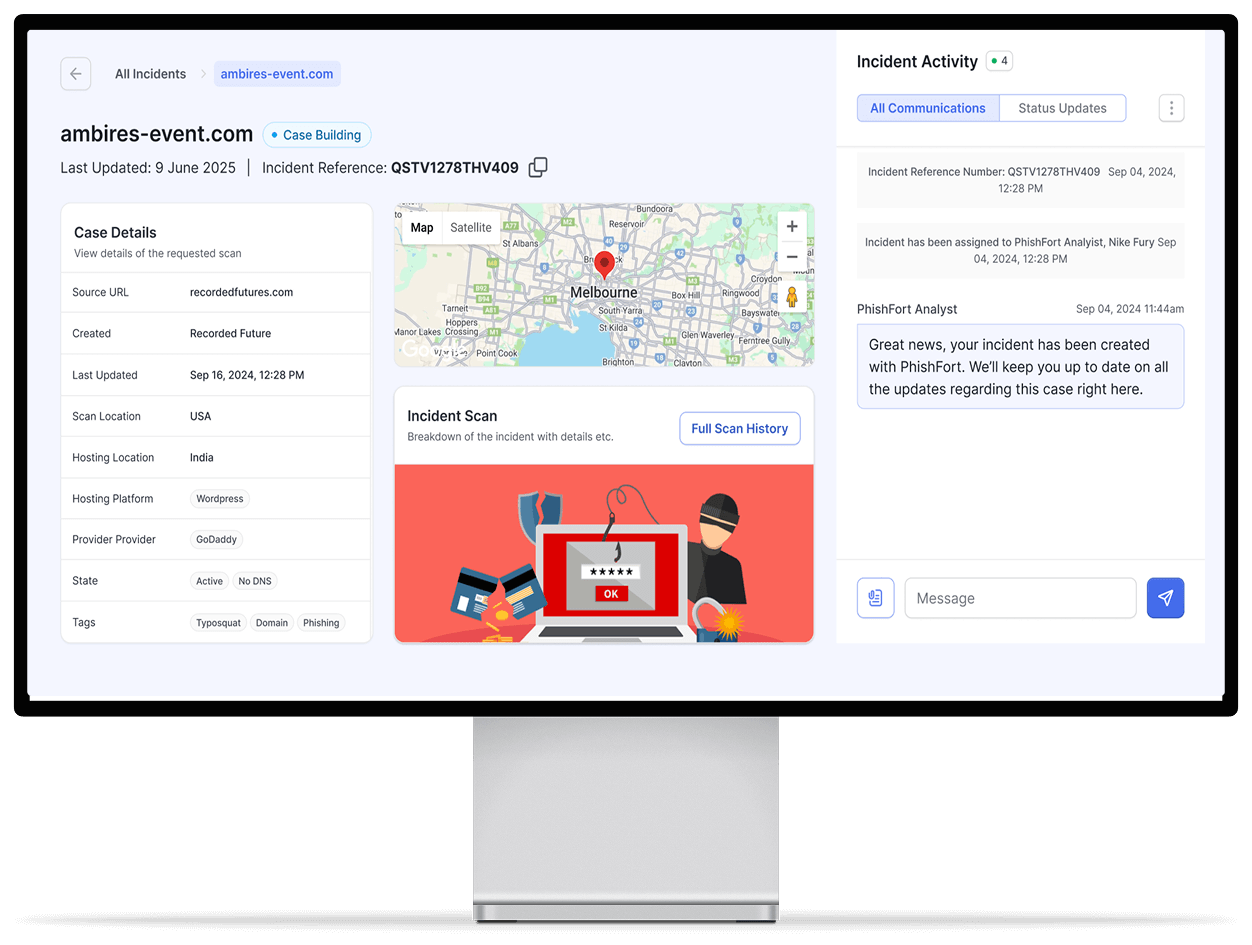This screenshot has height=945, width=1252.
Task: Activate Street View with the Pegman icon
Action: [791, 295]
